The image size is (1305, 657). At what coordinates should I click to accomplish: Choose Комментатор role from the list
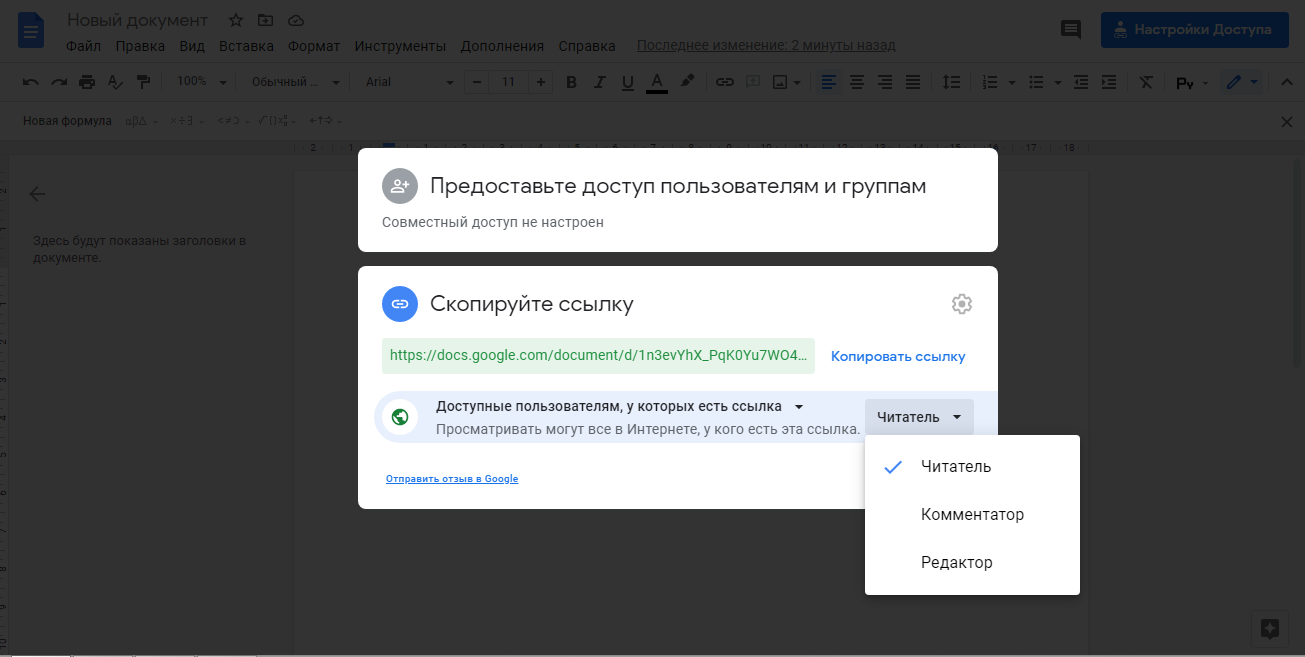[972, 515]
